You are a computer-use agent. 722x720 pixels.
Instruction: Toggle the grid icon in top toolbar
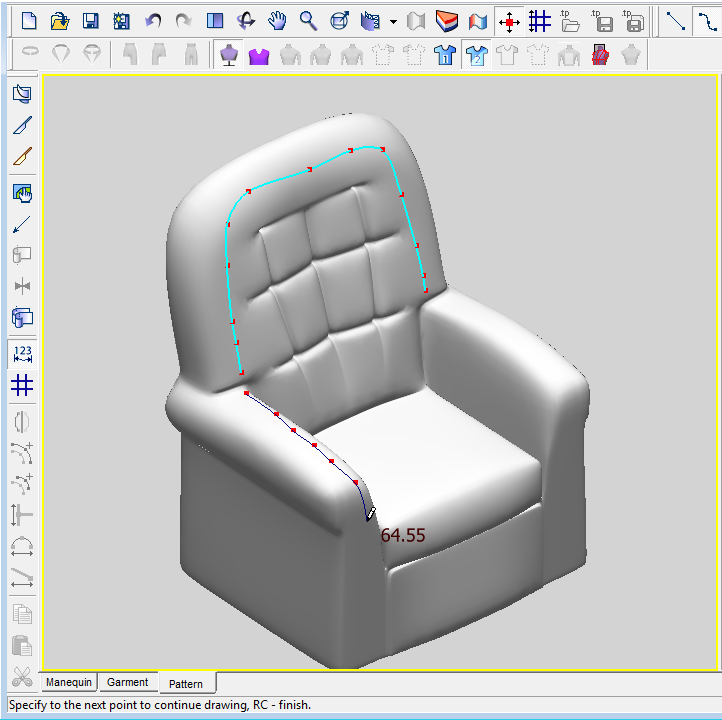click(540, 21)
